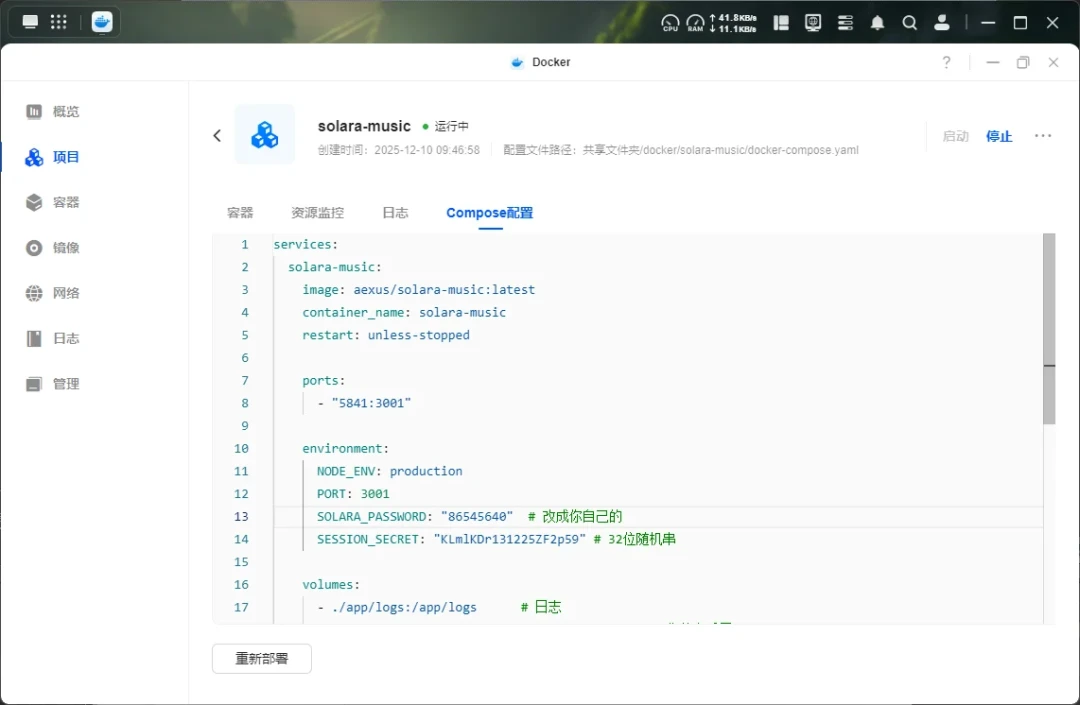Switch to the 容器 tab

coord(240,213)
